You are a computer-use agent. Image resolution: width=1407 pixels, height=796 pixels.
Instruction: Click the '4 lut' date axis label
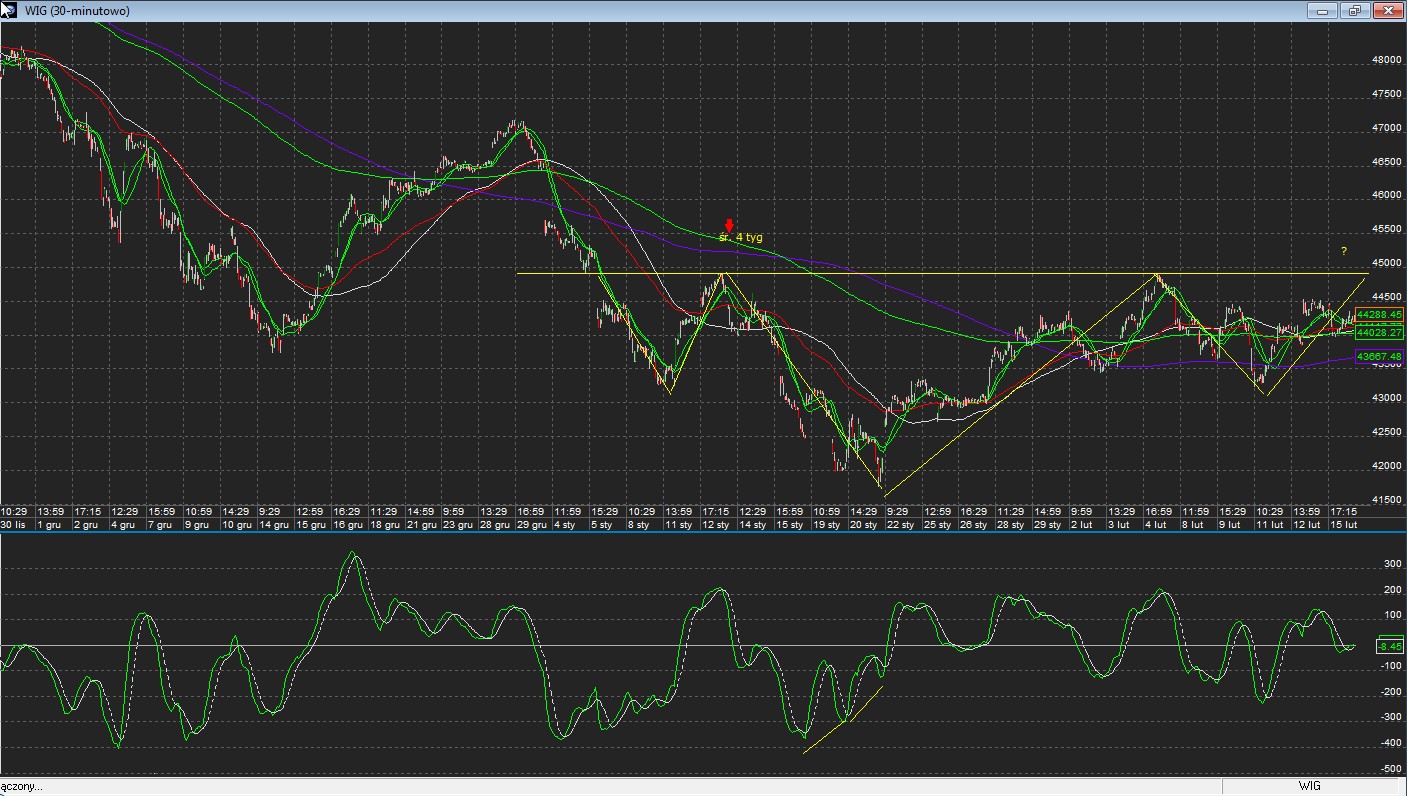1155,525
